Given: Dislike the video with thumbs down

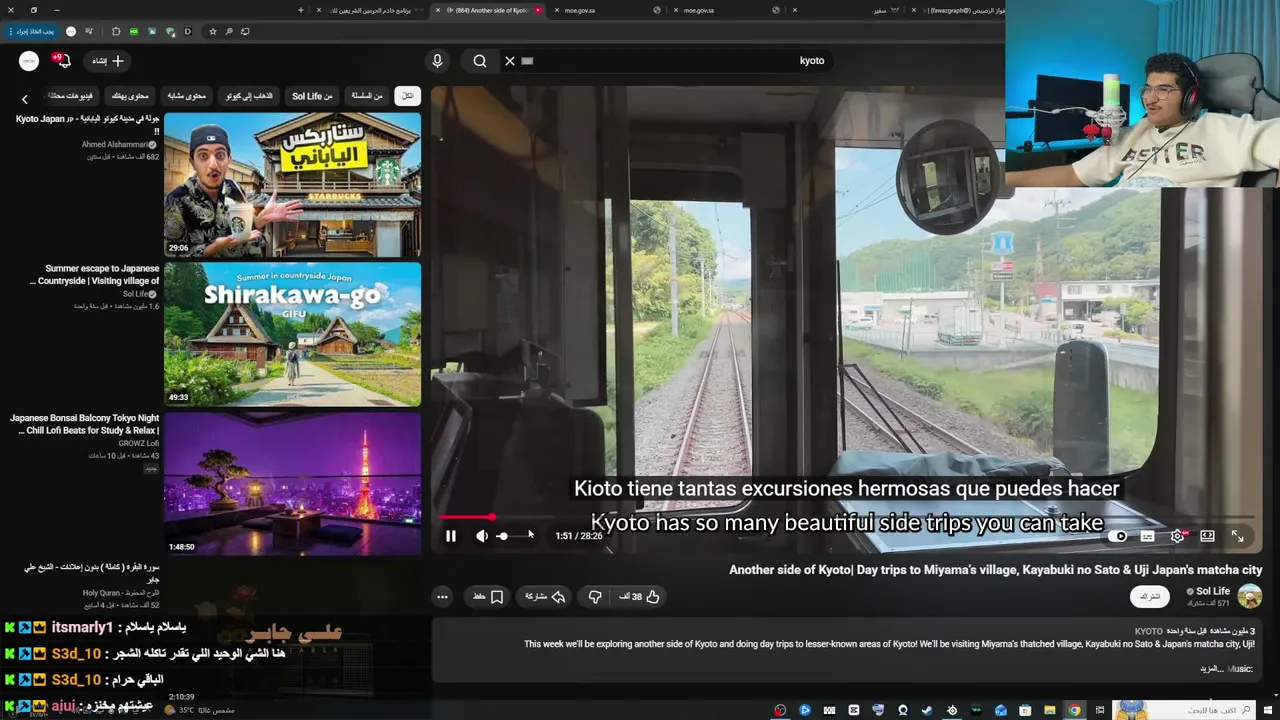Looking at the screenshot, I should 595,597.
